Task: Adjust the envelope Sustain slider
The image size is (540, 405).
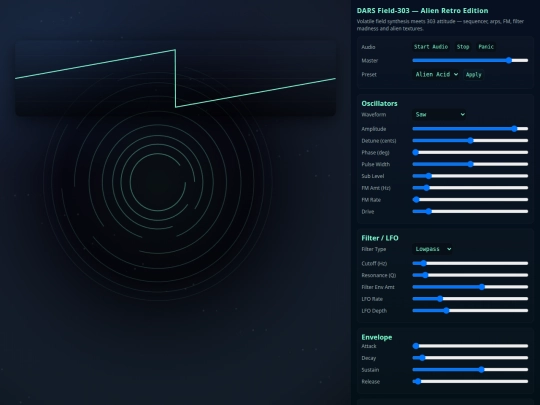Action: pyautogui.click(x=470, y=370)
